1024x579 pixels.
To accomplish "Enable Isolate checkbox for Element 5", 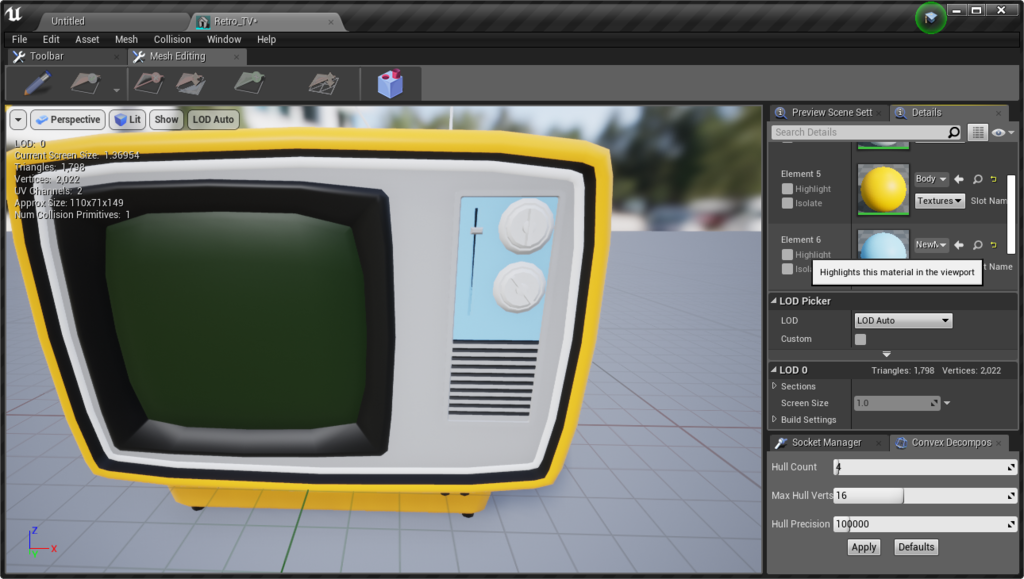I will click(x=788, y=203).
